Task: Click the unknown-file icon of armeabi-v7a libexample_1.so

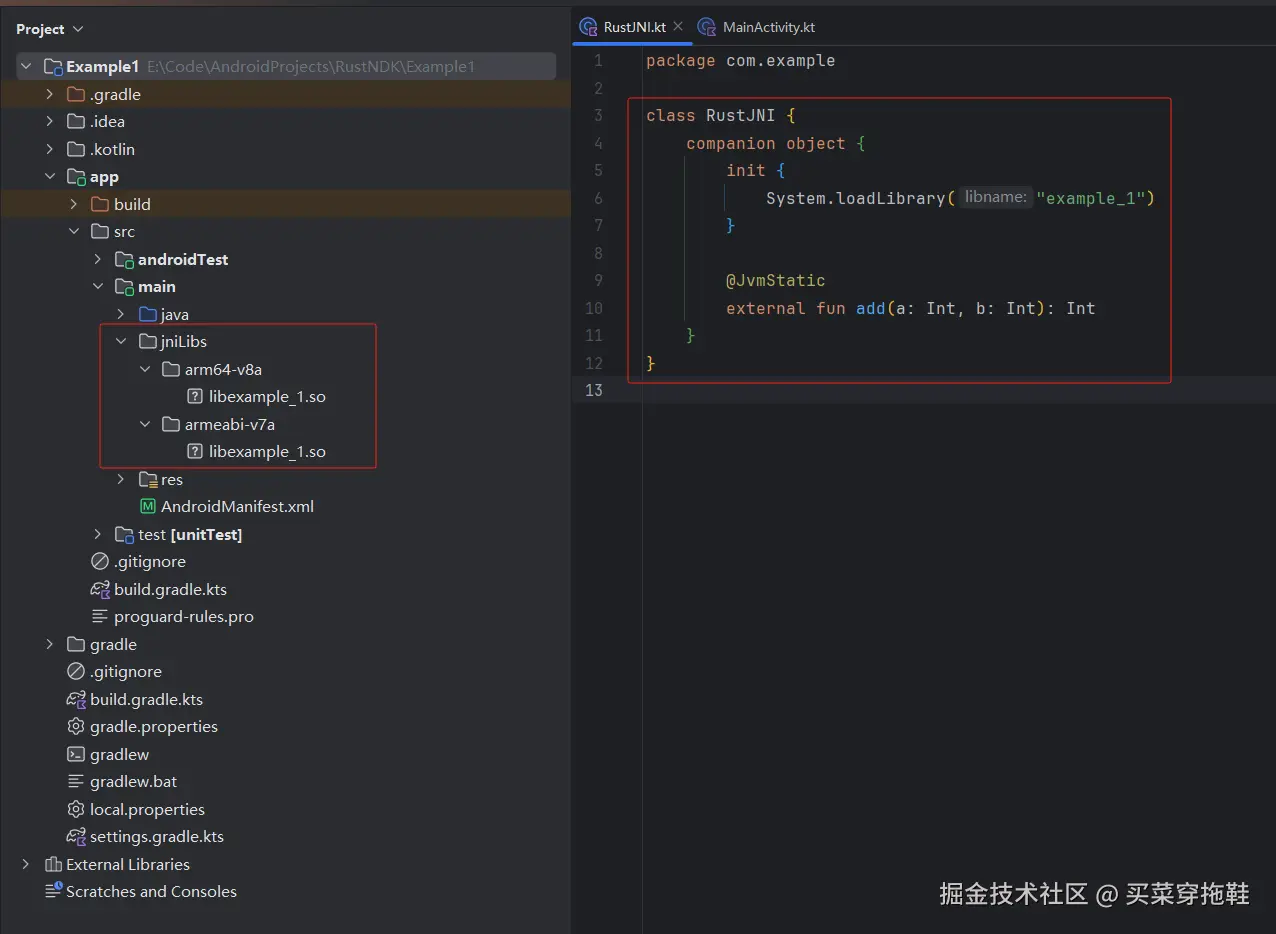Action: click(196, 451)
